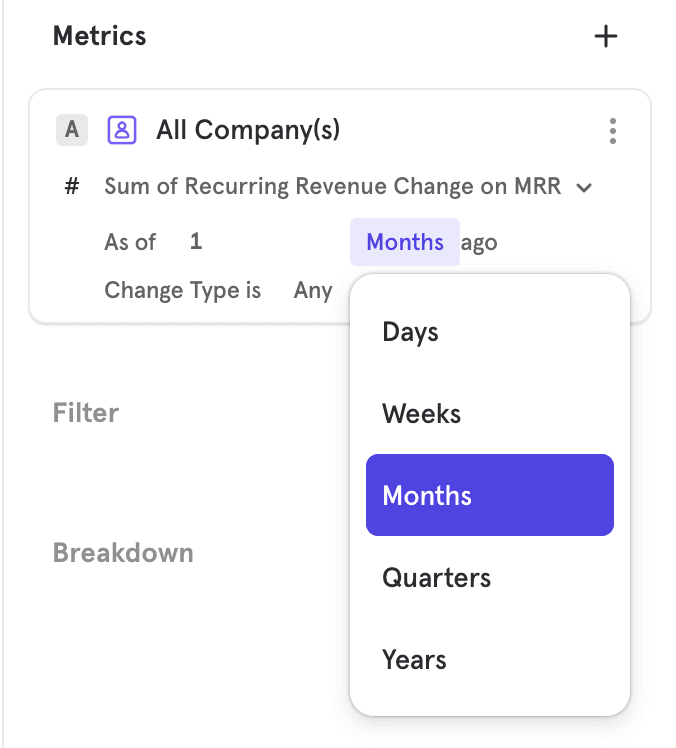Click the As of number field showing 1
Screen dimensions: 676x748
coord(196,242)
